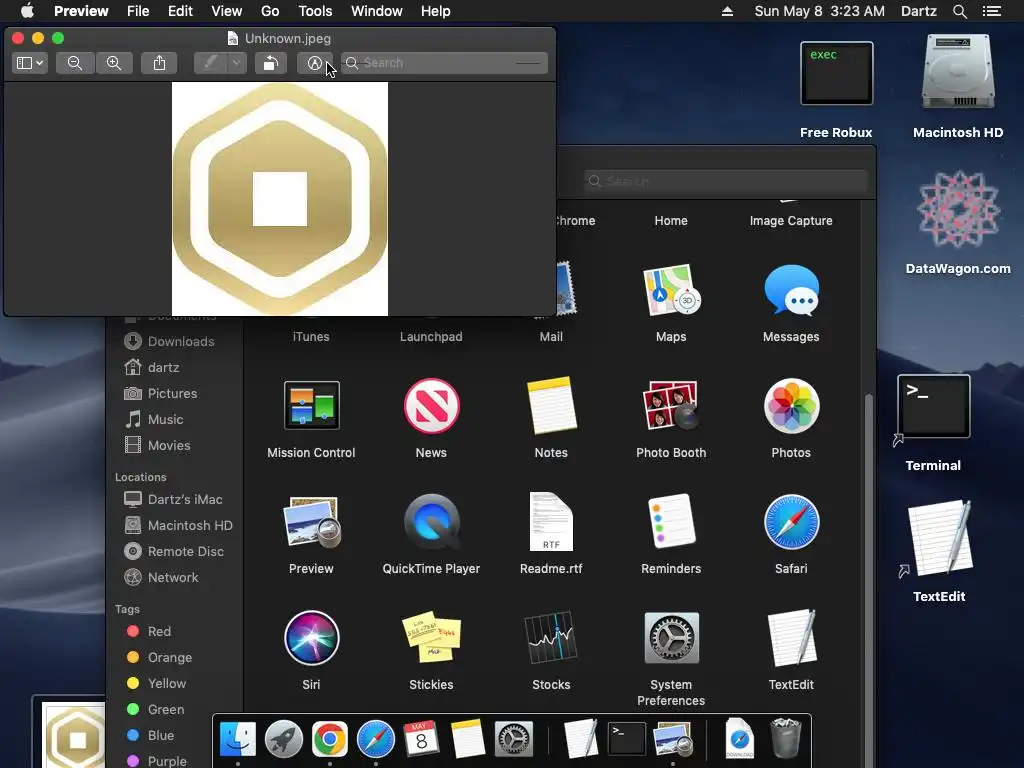This screenshot has height=768, width=1024.
Task: Focus the Preview search field
Action: point(445,63)
